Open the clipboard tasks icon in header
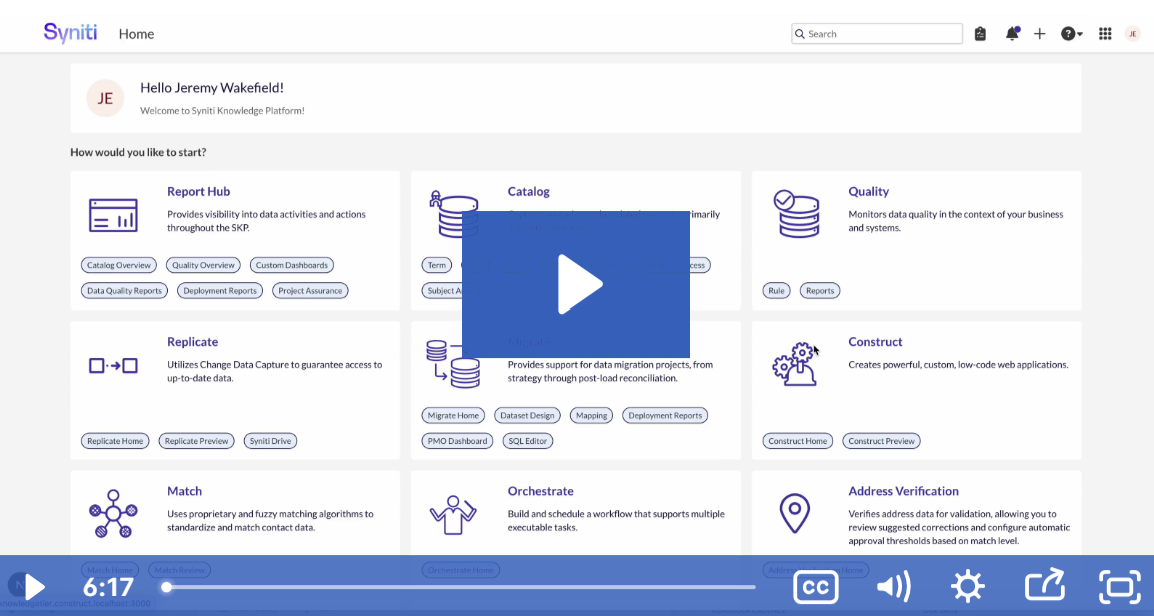Image resolution: width=1154 pixels, height=616 pixels. coord(980,34)
